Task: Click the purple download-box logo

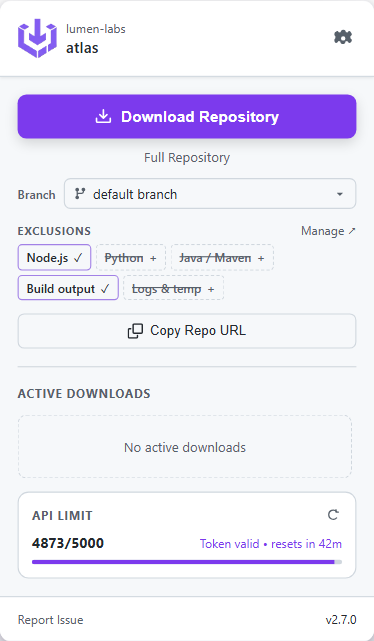Action: click(37, 38)
